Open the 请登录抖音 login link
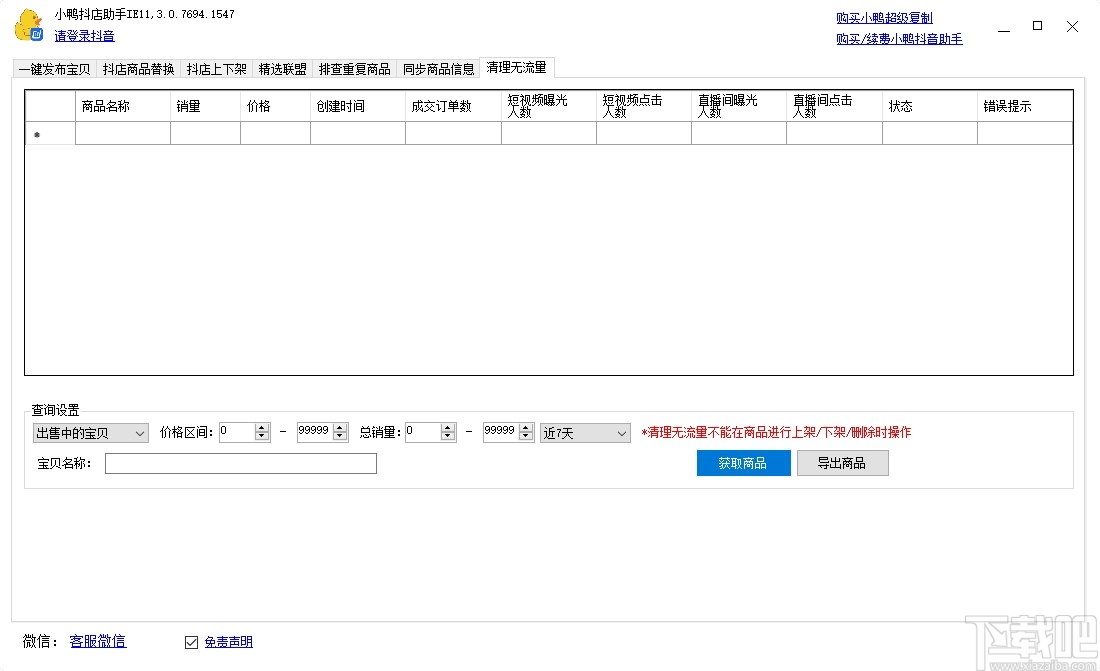 [x=84, y=36]
